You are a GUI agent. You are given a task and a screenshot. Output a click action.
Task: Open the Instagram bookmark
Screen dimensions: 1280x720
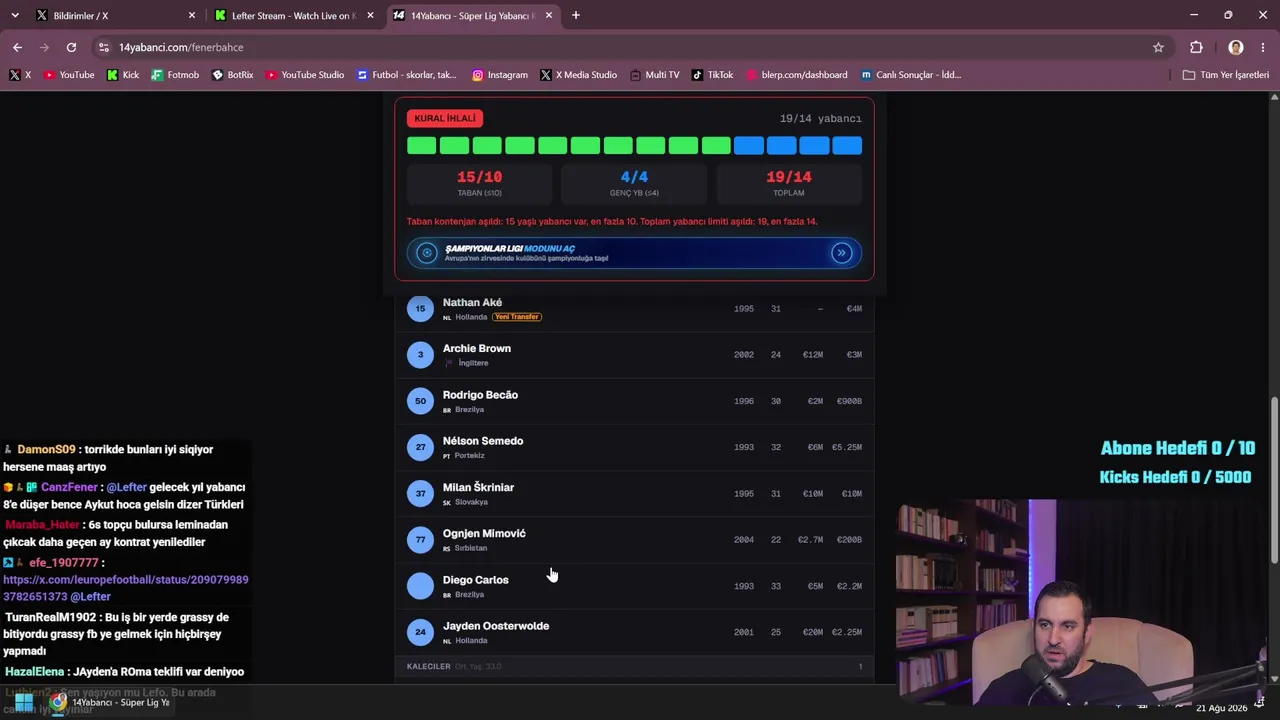coord(500,75)
